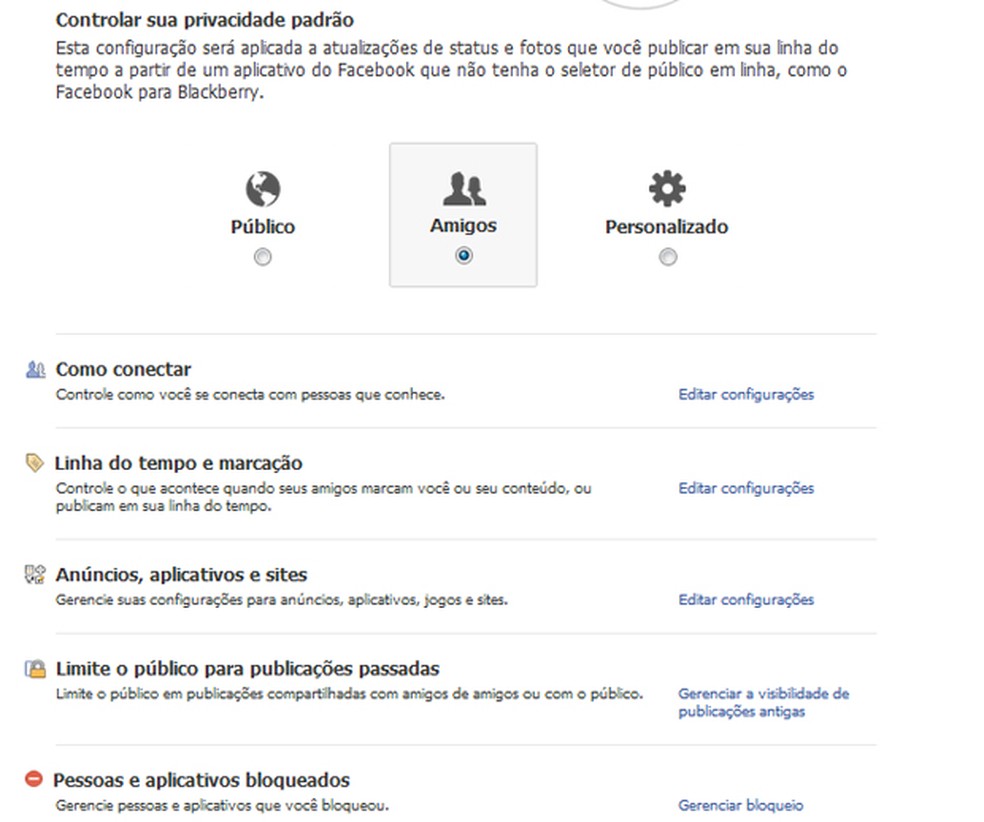Click the Pessoas e aplicativos bloqueados heading

203,780
